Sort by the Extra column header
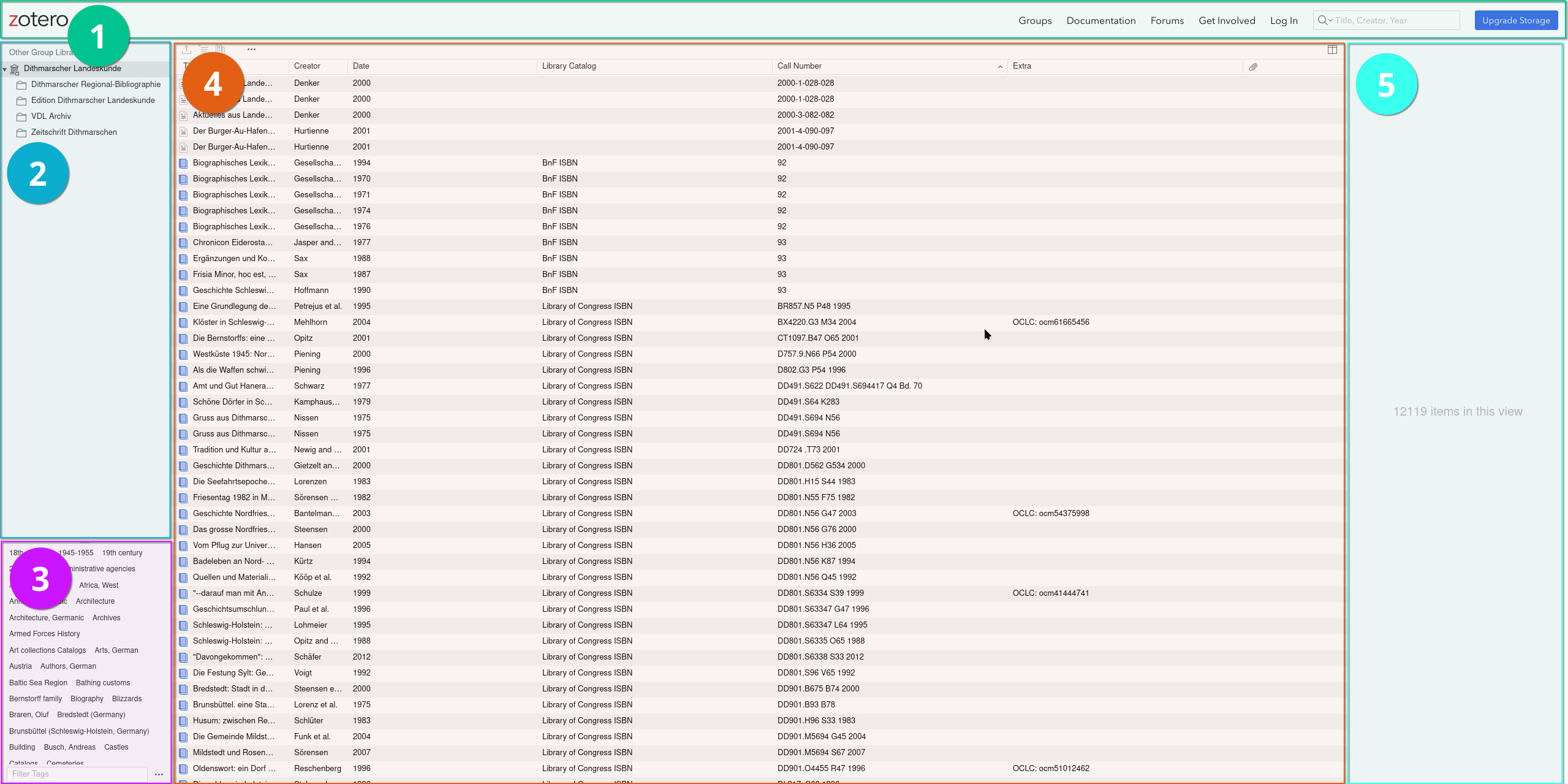The image size is (1568, 784). pyautogui.click(x=1021, y=66)
